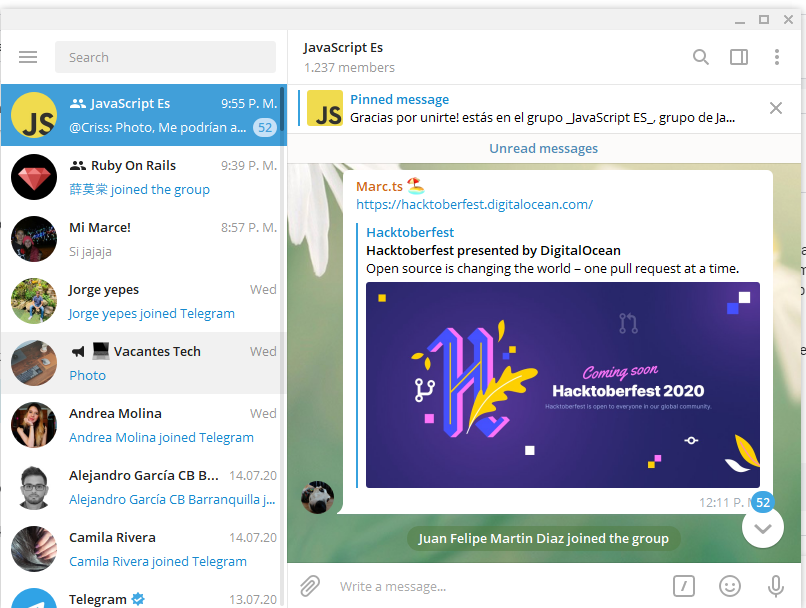Click the 52 unread badge in chat list
Viewport: 806px width, 608px height.
[x=265, y=127]
